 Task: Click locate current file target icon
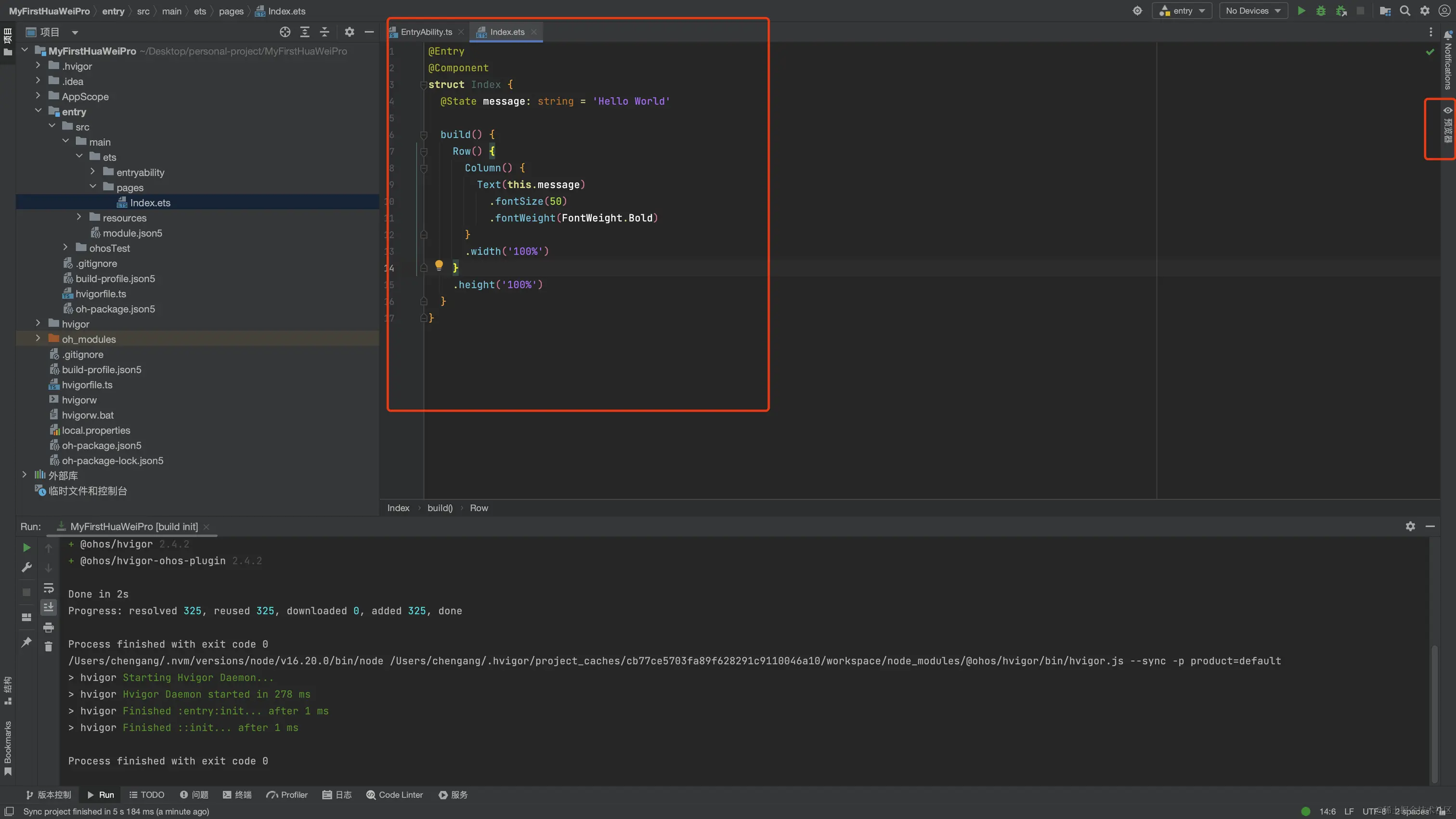[285, 32]
